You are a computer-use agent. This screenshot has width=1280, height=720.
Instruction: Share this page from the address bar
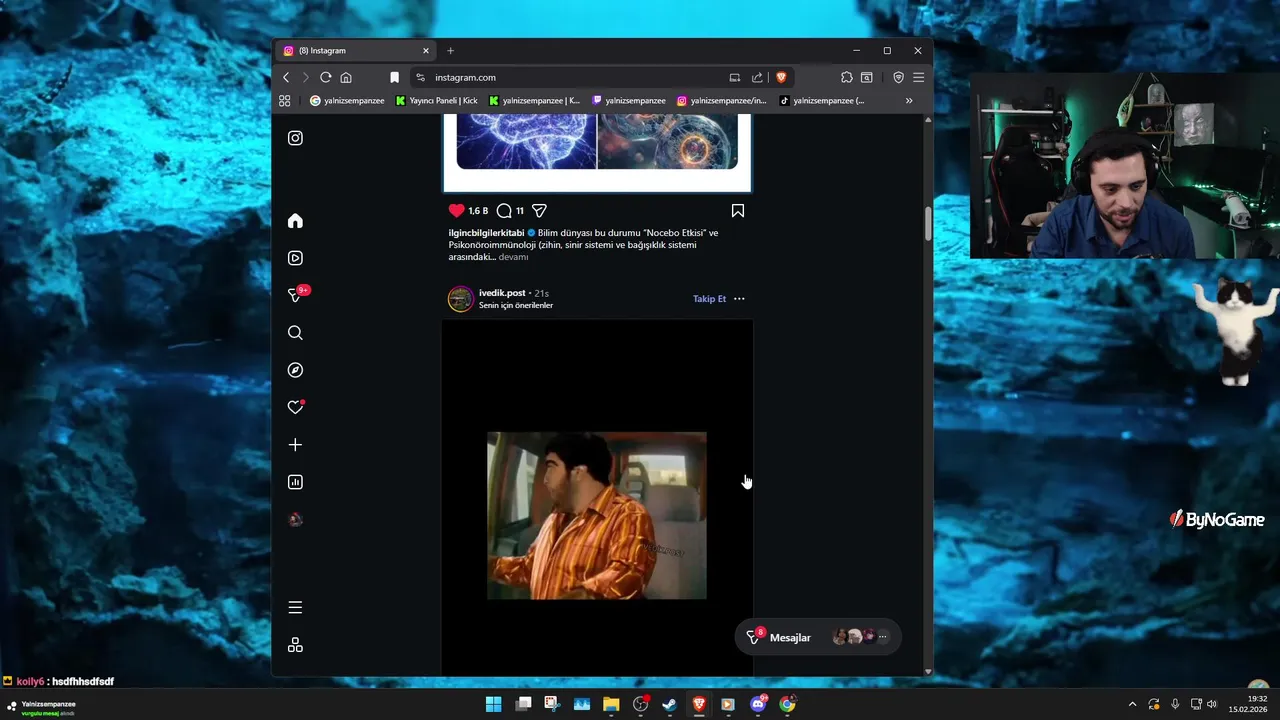pos(757,77)
